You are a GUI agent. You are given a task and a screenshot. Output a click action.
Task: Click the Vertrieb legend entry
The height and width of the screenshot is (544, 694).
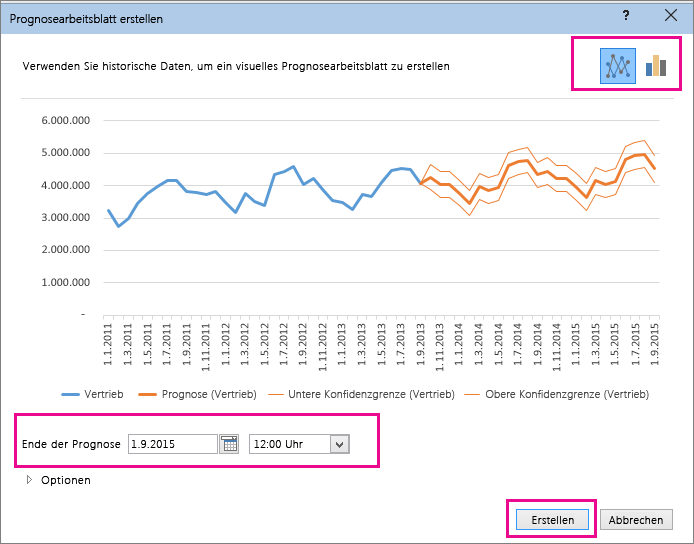pos(92,394)
